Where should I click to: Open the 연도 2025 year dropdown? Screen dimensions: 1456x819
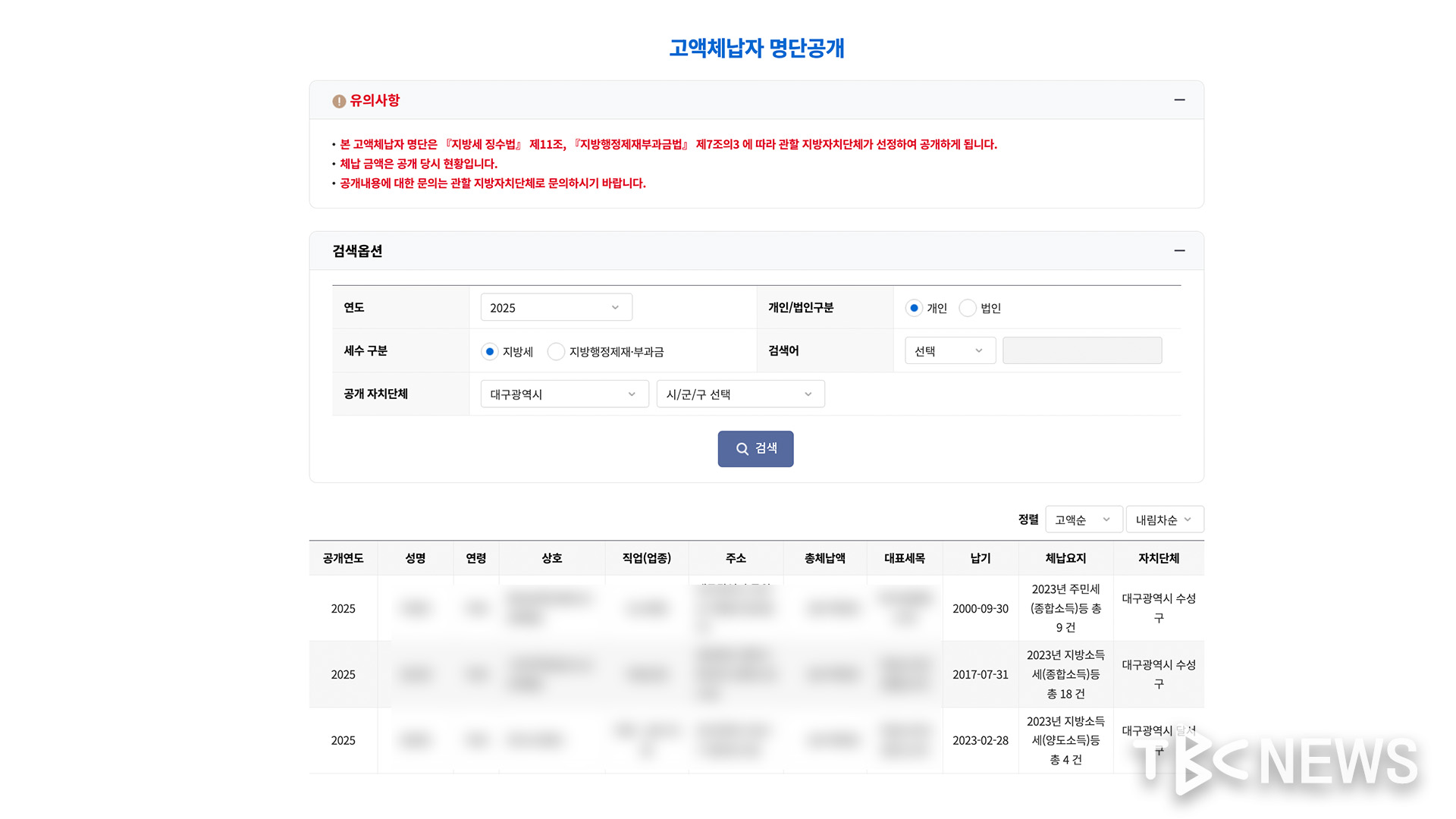point(556,307)
